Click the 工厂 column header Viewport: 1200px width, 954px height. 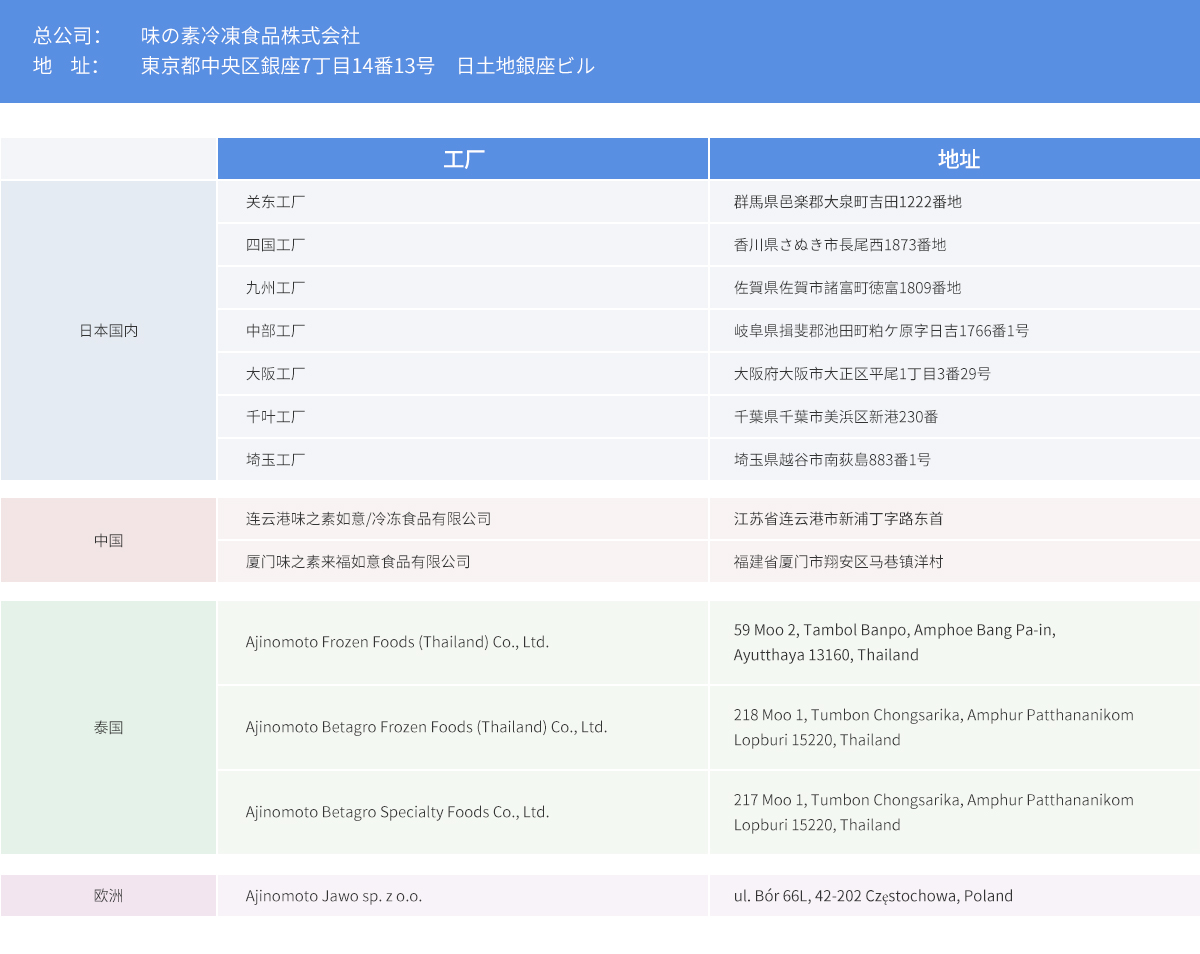pyautogui.click(x=463, y=159)
